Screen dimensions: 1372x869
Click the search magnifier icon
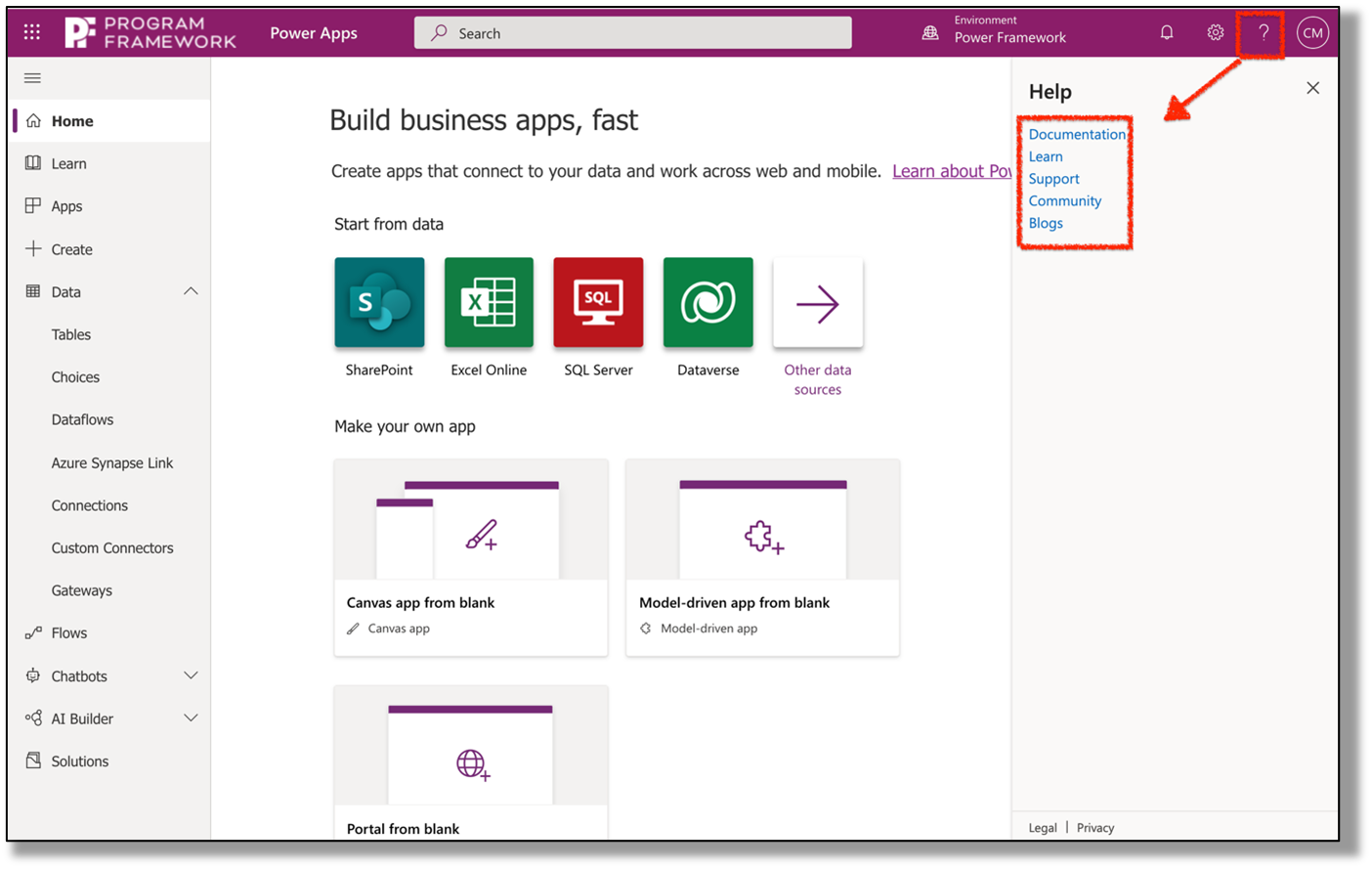pos(440,32)
